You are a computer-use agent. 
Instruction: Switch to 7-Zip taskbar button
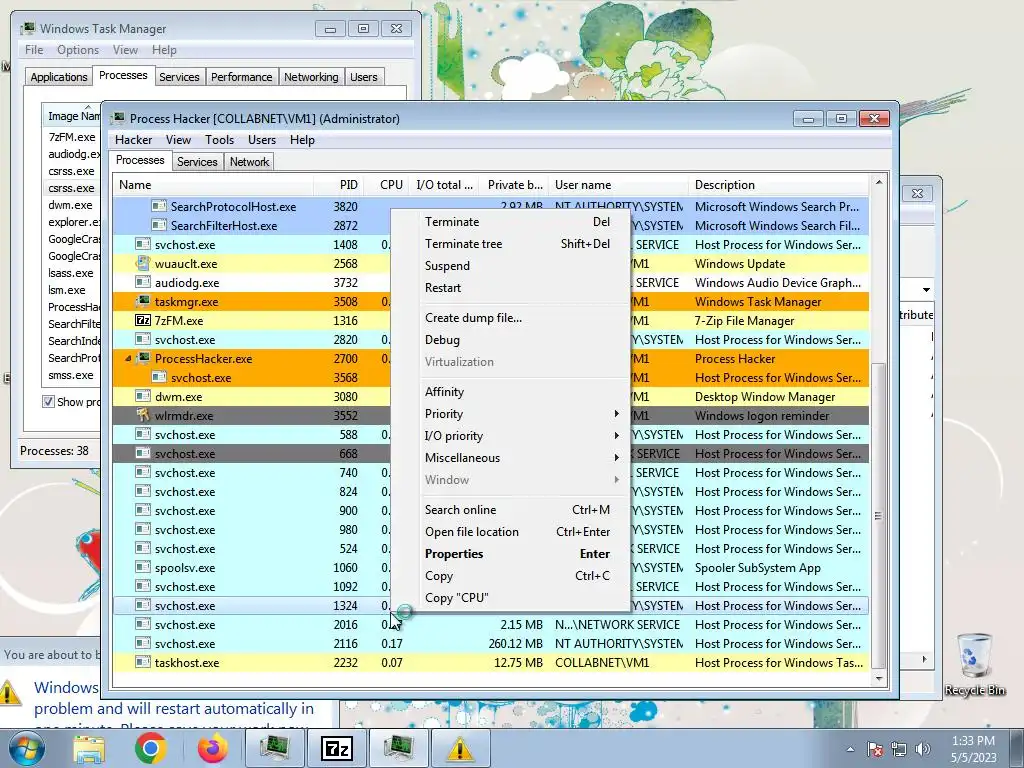[x=337, y=748]
